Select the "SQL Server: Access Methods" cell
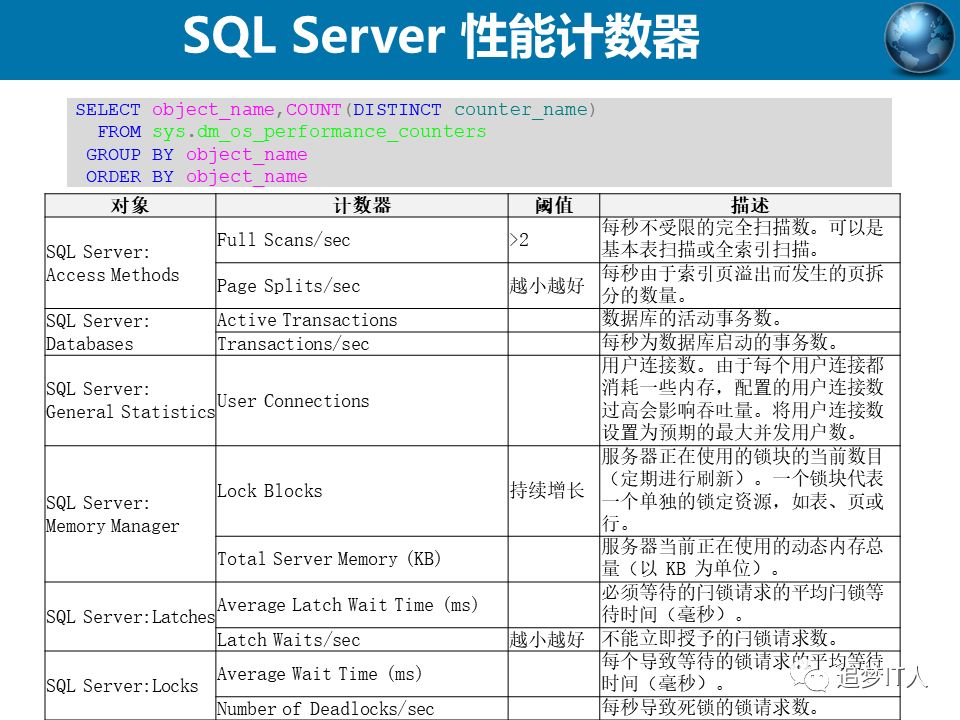960x720 pixels. pyautogui.click(x=130, y=263)
